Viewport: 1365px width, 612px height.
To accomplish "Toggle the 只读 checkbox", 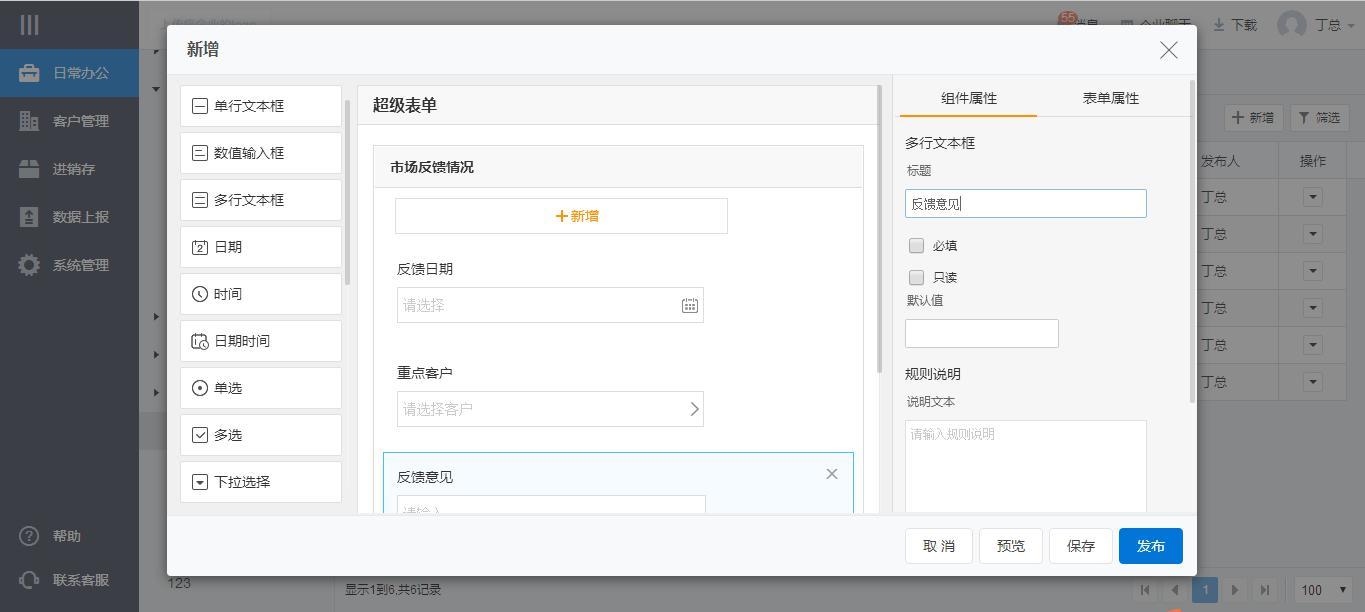I will click(x=916, y=277).
